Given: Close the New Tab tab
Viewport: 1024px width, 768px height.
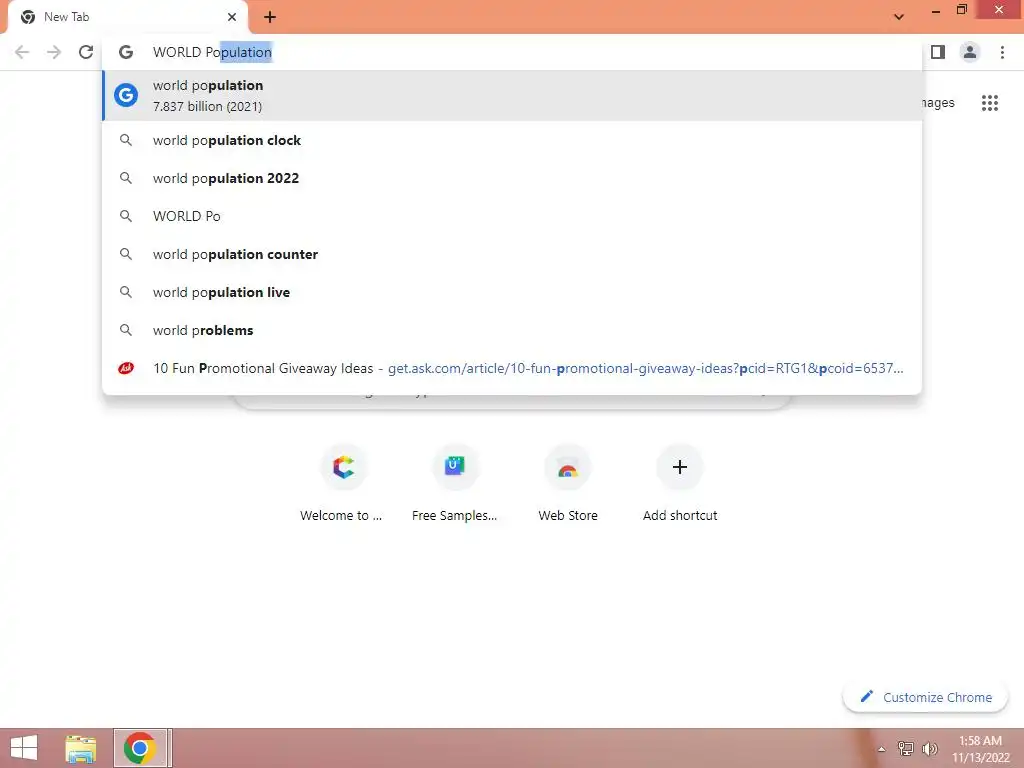Looking at the screenshot, I should (x=232, y=17).
